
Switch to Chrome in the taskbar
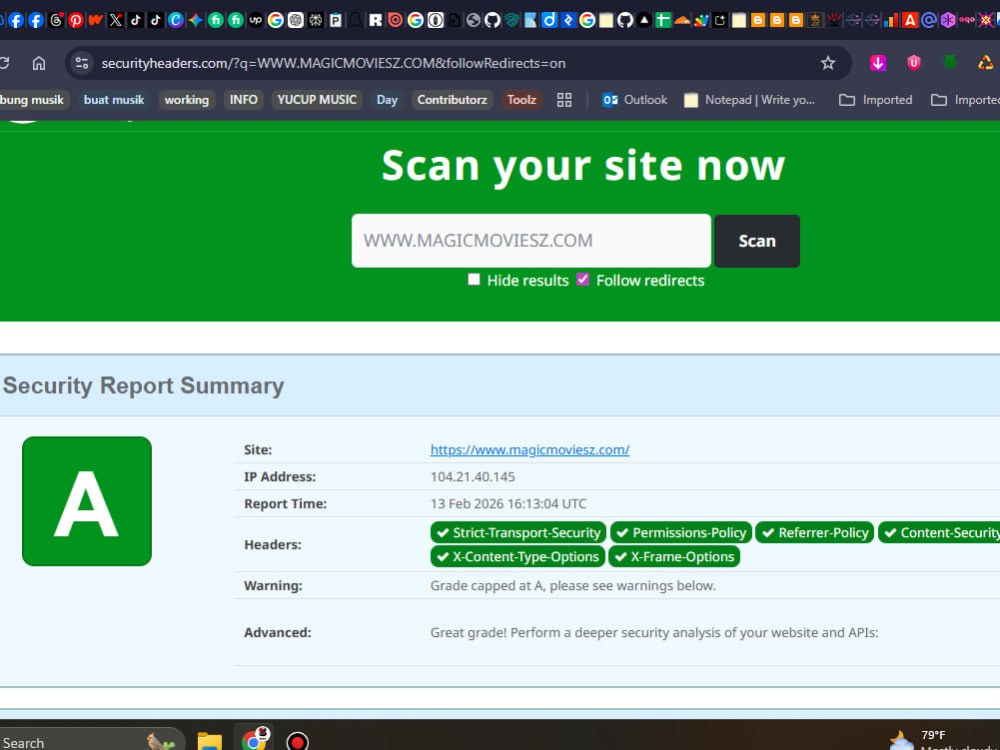(254, 740)
